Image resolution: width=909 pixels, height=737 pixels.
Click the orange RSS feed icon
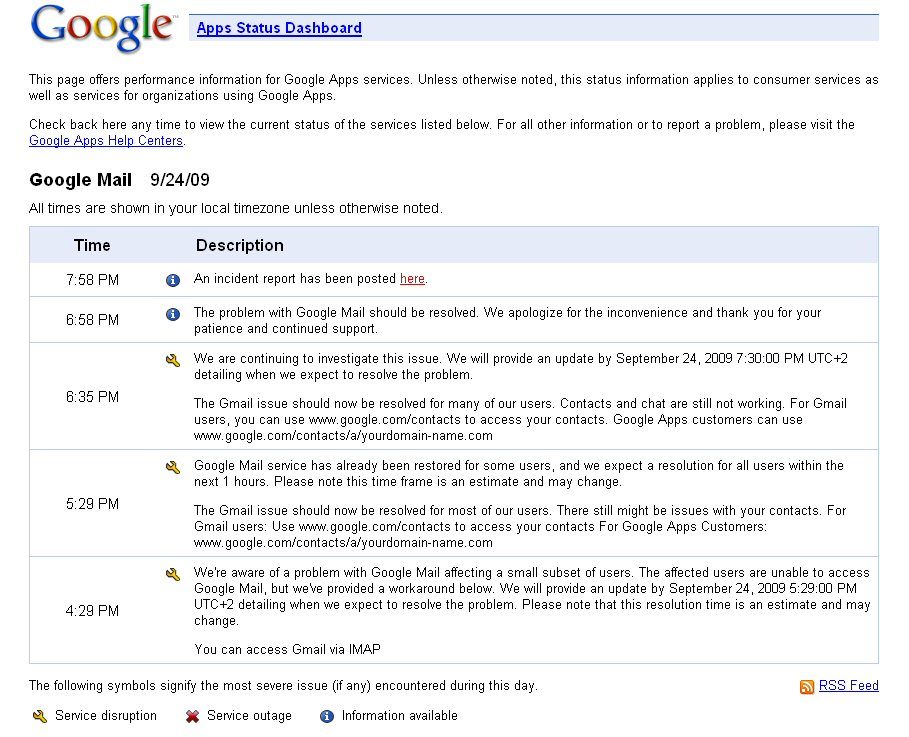(807, 686)
